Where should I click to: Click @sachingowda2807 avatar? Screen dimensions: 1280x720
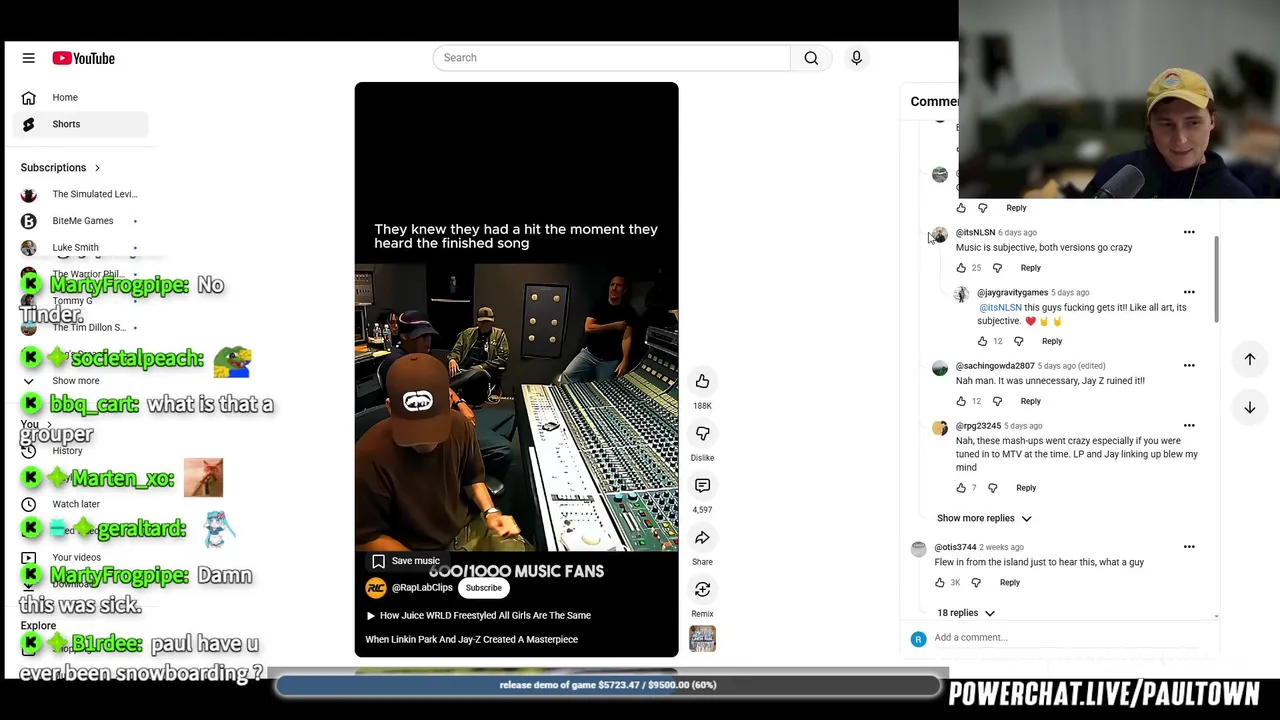(940, 368)
